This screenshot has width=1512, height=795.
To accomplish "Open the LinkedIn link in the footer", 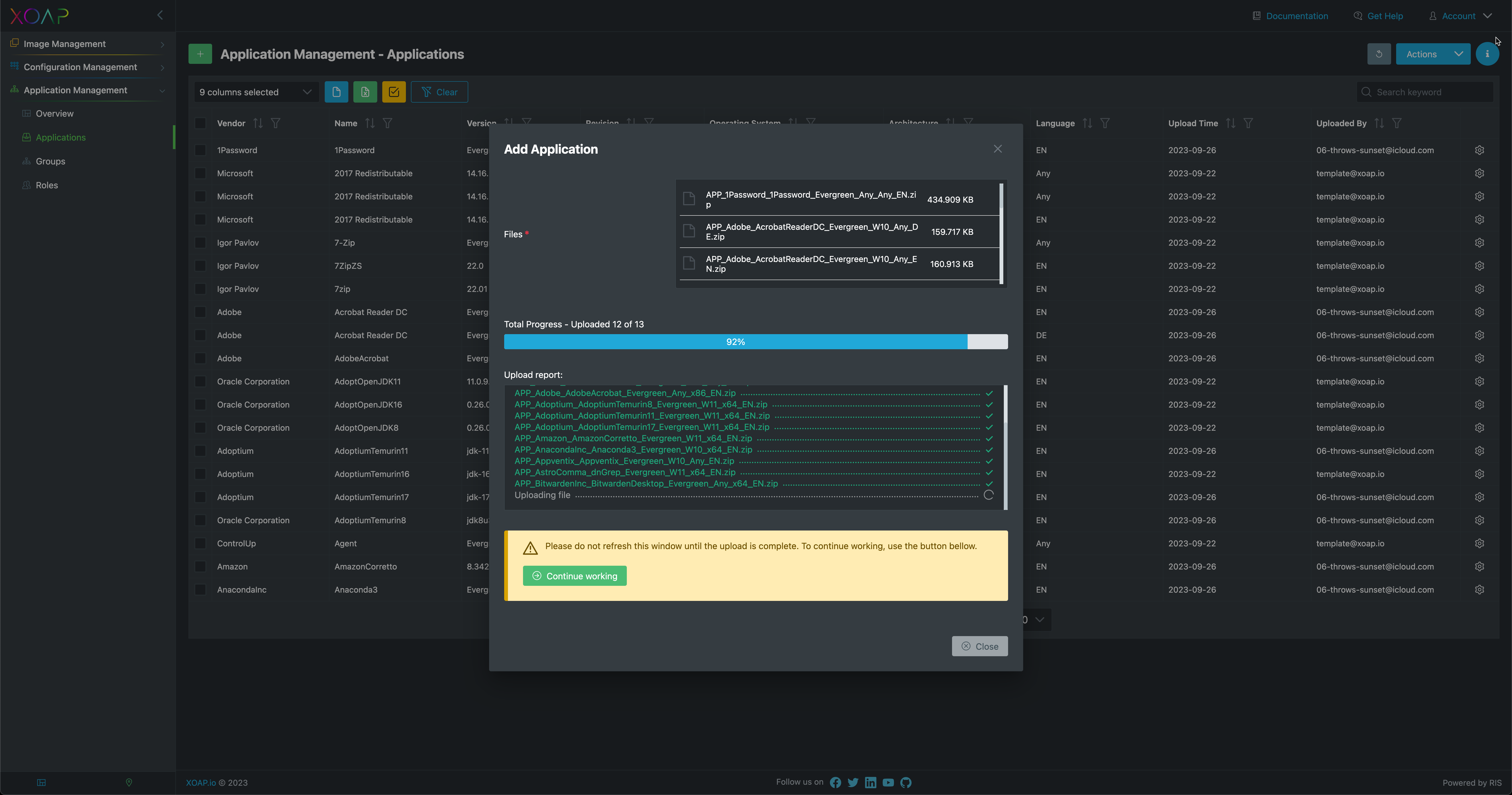I will click(870, 783).
